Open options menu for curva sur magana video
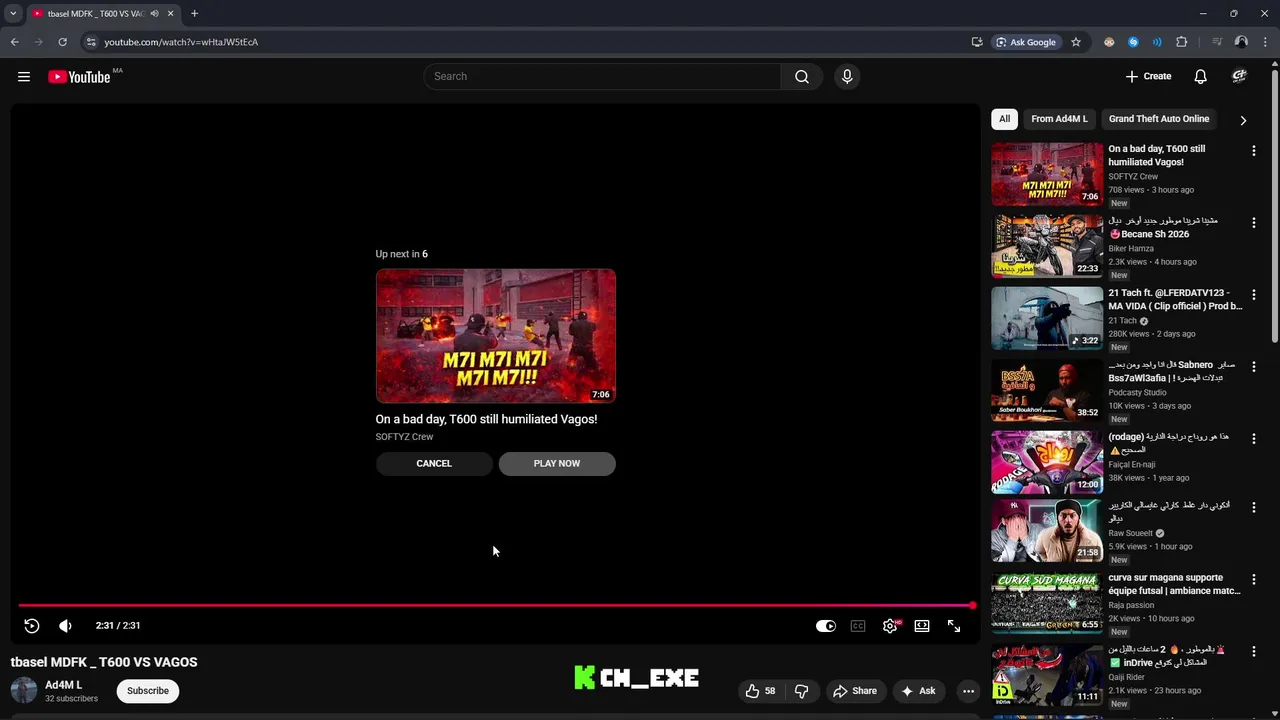This screenshot has width=1280, height=720. point(1253,580)
